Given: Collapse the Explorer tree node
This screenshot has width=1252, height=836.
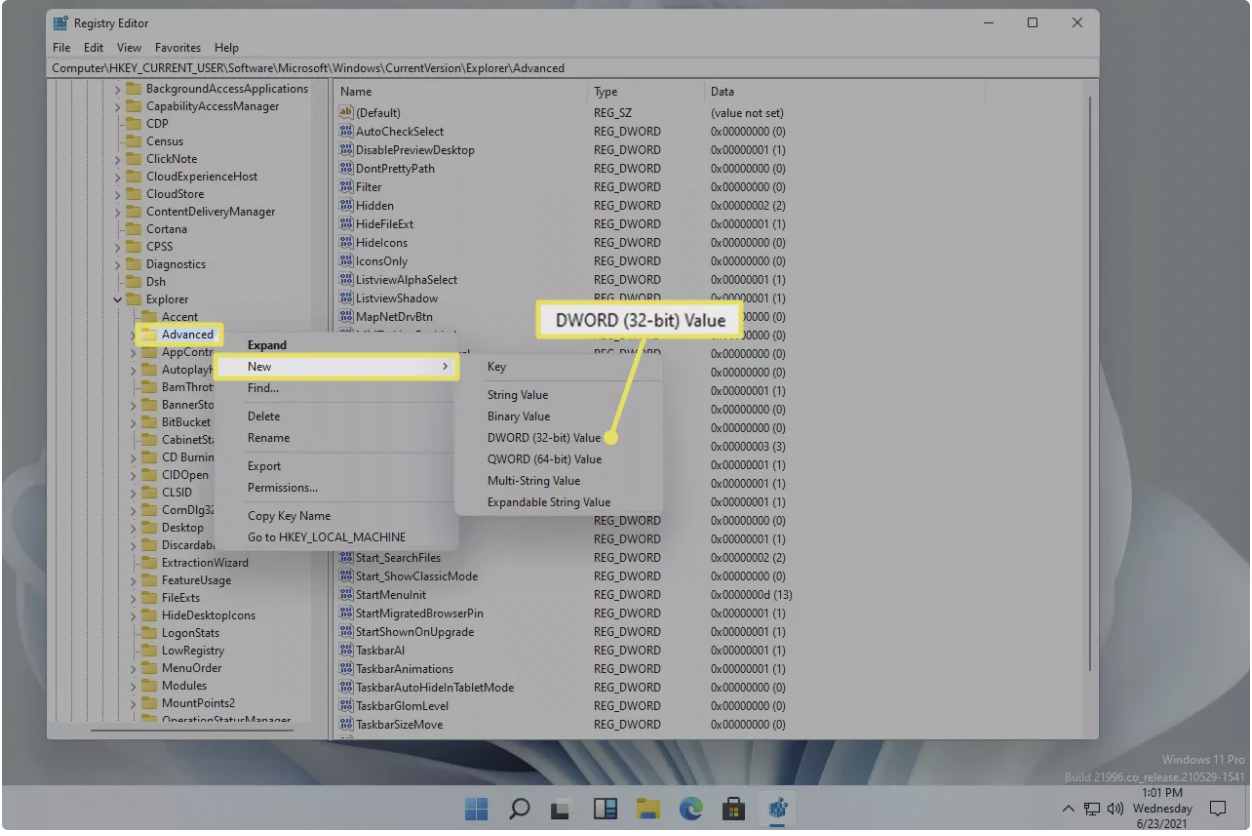Looking at the screenshot, I should (118, 300).
